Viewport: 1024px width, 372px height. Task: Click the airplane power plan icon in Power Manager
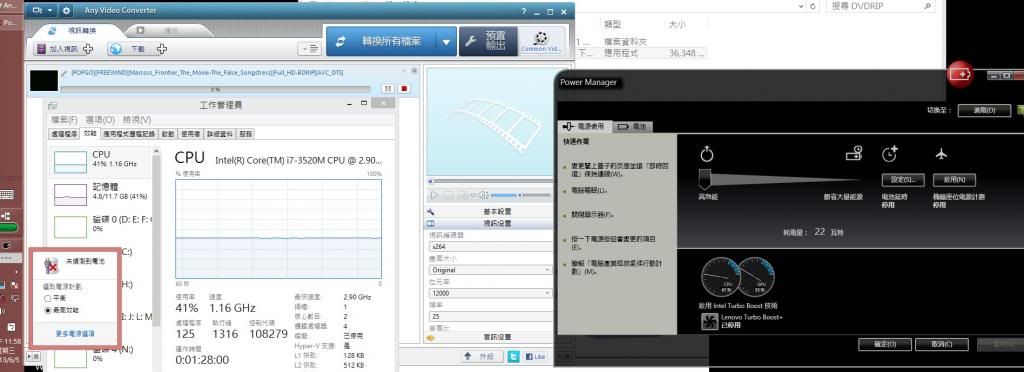coord(941,154)
